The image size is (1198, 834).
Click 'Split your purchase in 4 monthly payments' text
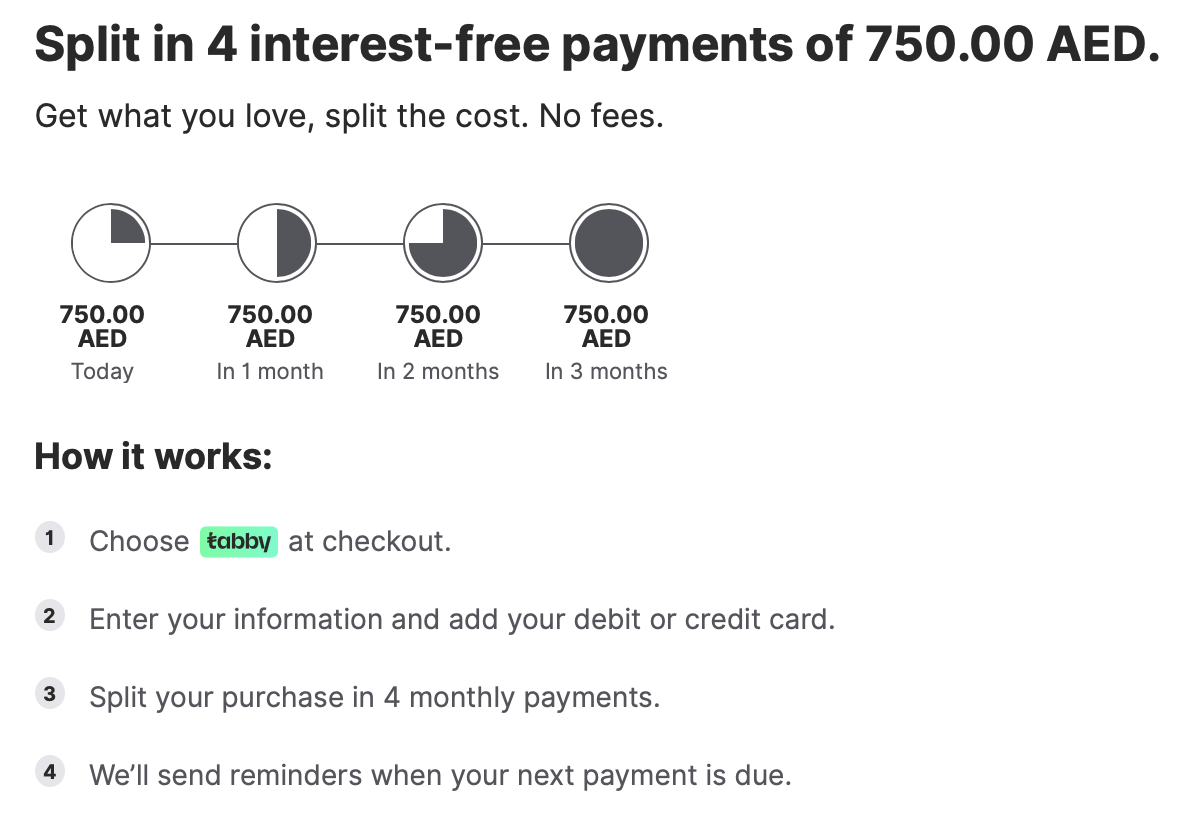pos(374,697)
